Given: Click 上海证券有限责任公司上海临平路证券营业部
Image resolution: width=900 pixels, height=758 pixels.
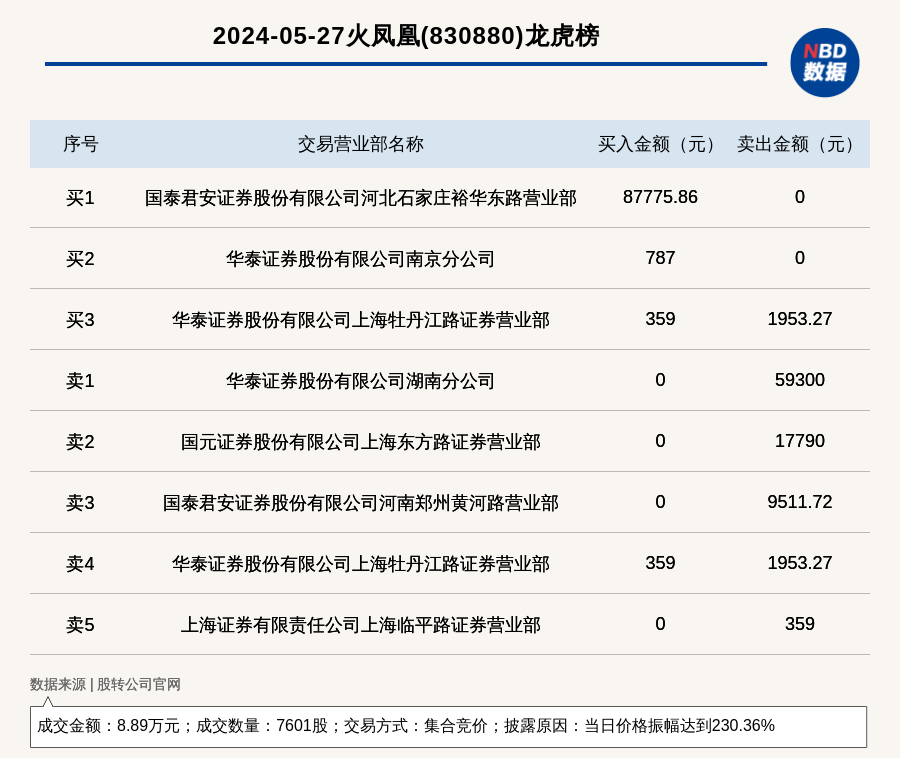Looking at the screenshot, I should tap(360, 625).
